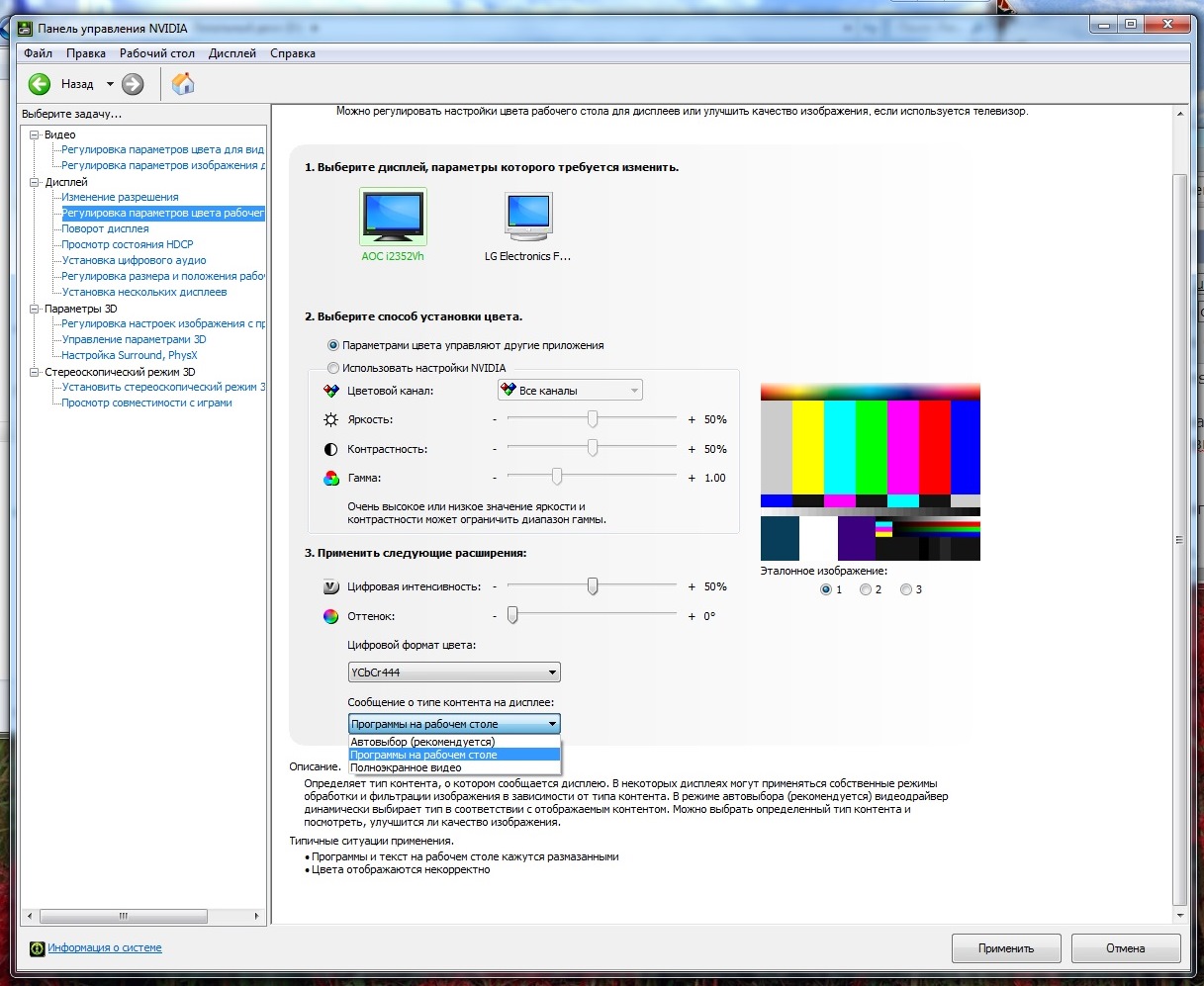
Task: Open Просмотр совместимости с играми
Action: tap(146, 403)
